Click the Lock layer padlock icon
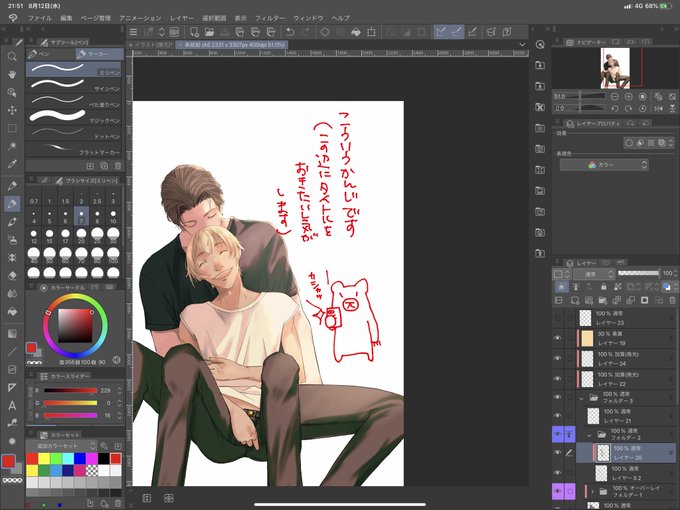 pos(603,287)
